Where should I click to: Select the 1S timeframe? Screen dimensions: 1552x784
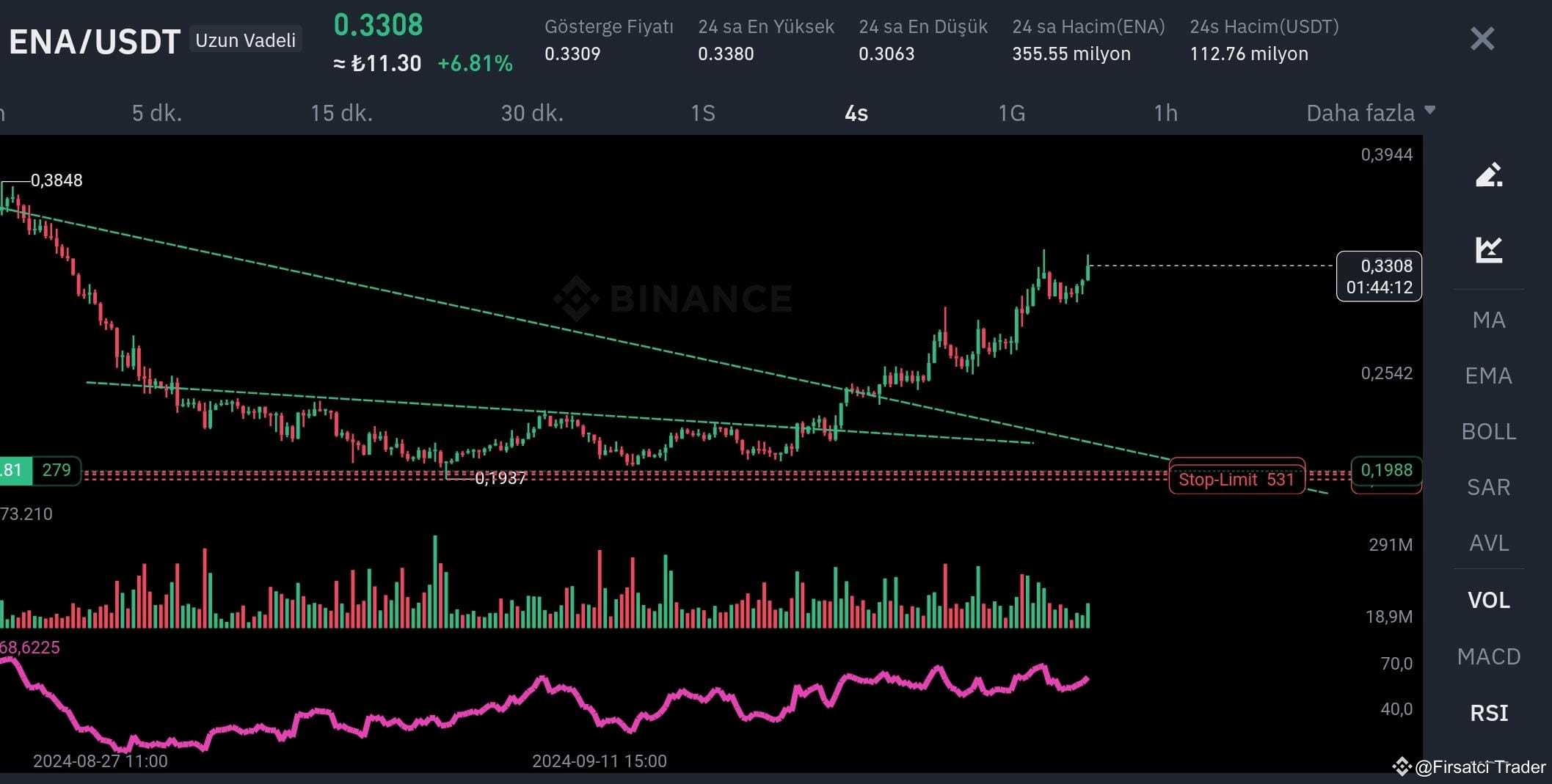(703, 113)
